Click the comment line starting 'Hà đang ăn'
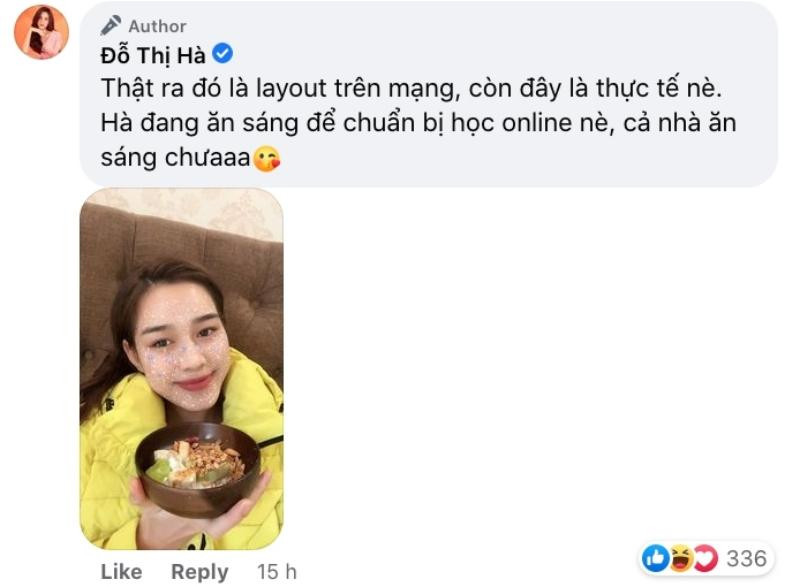 point(418,123)
